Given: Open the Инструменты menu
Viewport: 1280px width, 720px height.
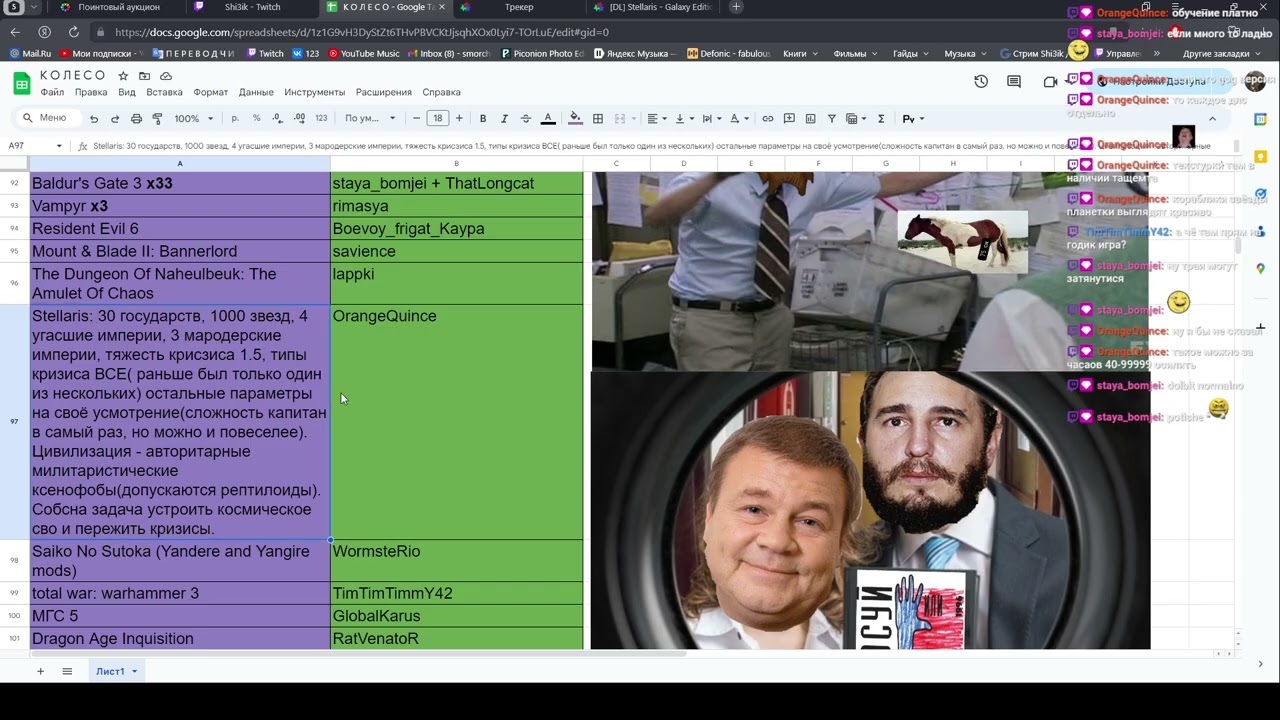Looking at the screenshot, I should 314,92.
